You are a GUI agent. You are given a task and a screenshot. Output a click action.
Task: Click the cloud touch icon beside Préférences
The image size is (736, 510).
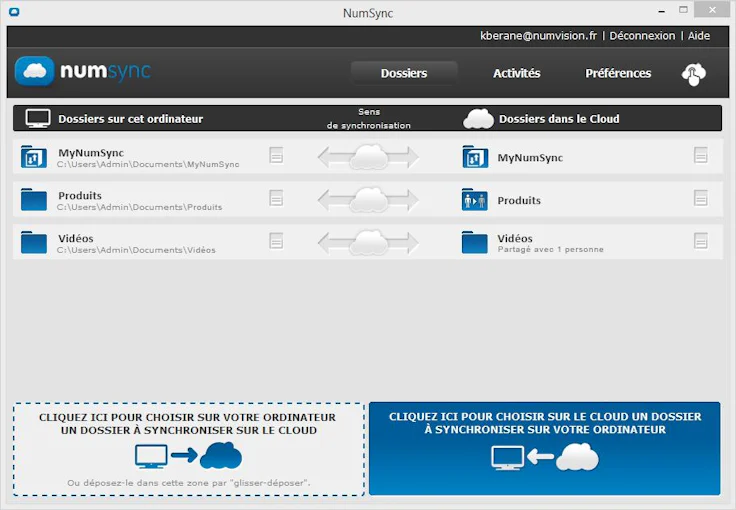click(x=694, y=74)
